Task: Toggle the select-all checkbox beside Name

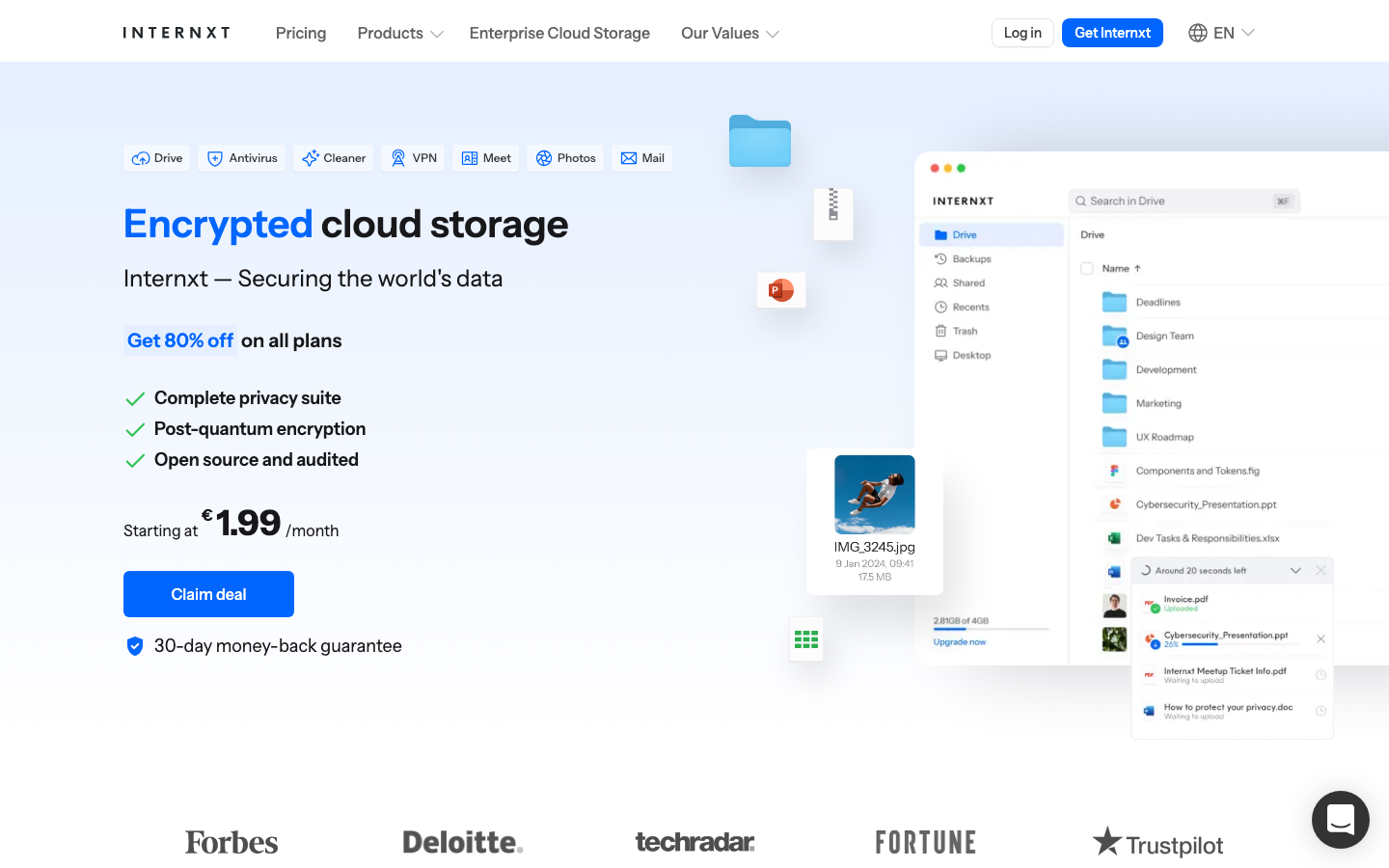Action: [x=1087, y=268]
